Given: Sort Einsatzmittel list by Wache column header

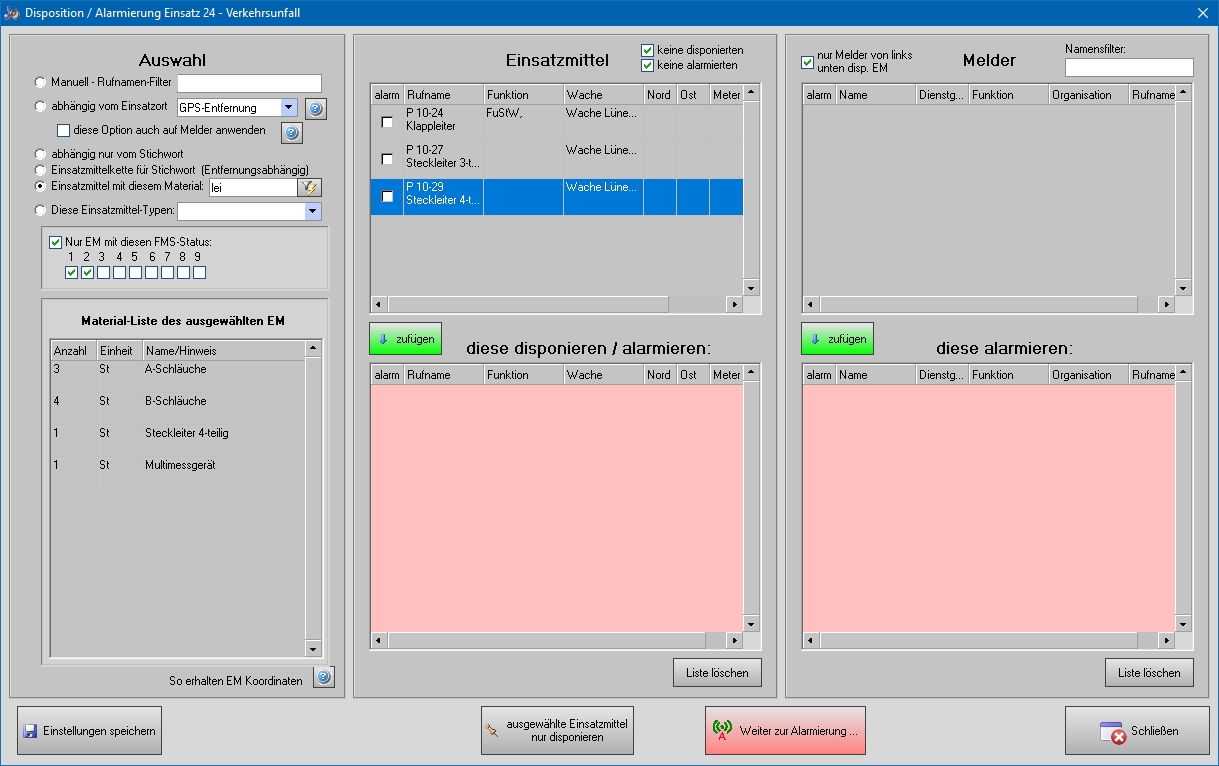Looking at the screenshot, I should tap(602, 95).
